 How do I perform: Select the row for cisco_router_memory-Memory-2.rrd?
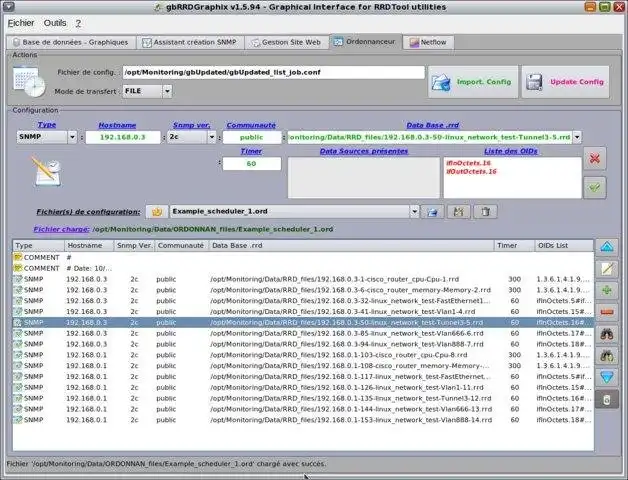pos(303,290)
